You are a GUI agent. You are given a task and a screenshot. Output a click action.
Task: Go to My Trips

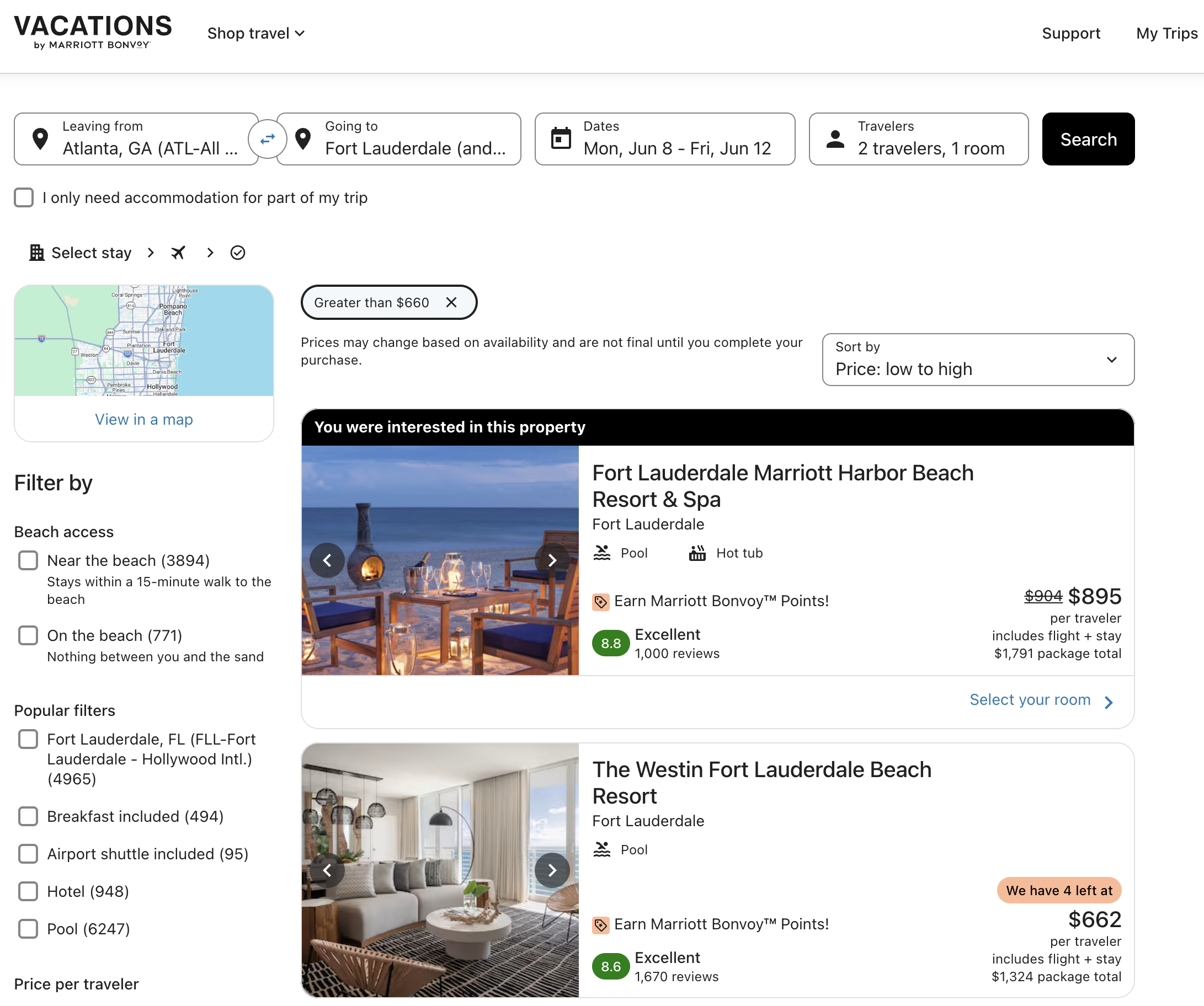click(1165, 33)
